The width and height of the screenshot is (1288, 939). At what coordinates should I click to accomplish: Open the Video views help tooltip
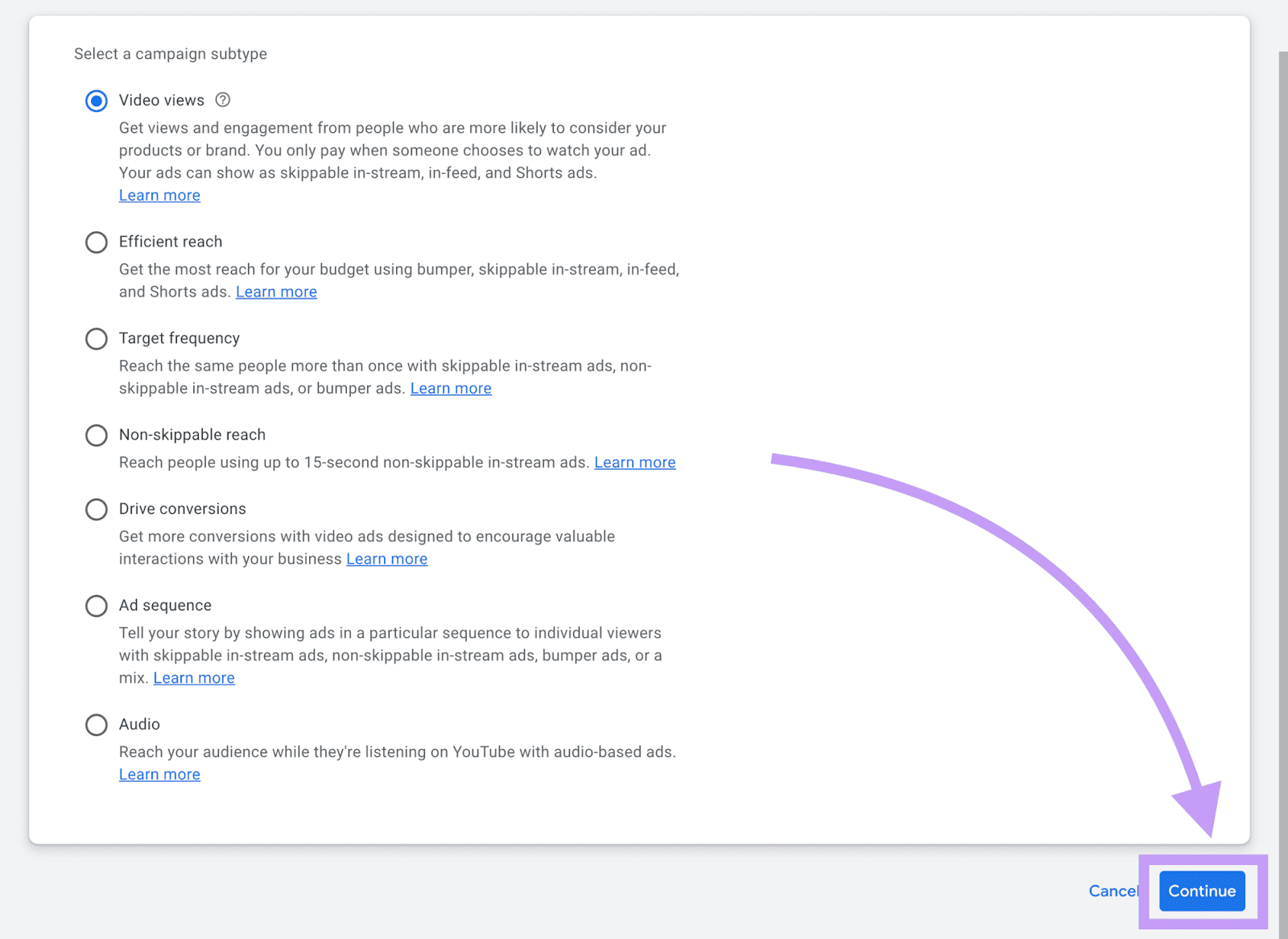(222, 100)
